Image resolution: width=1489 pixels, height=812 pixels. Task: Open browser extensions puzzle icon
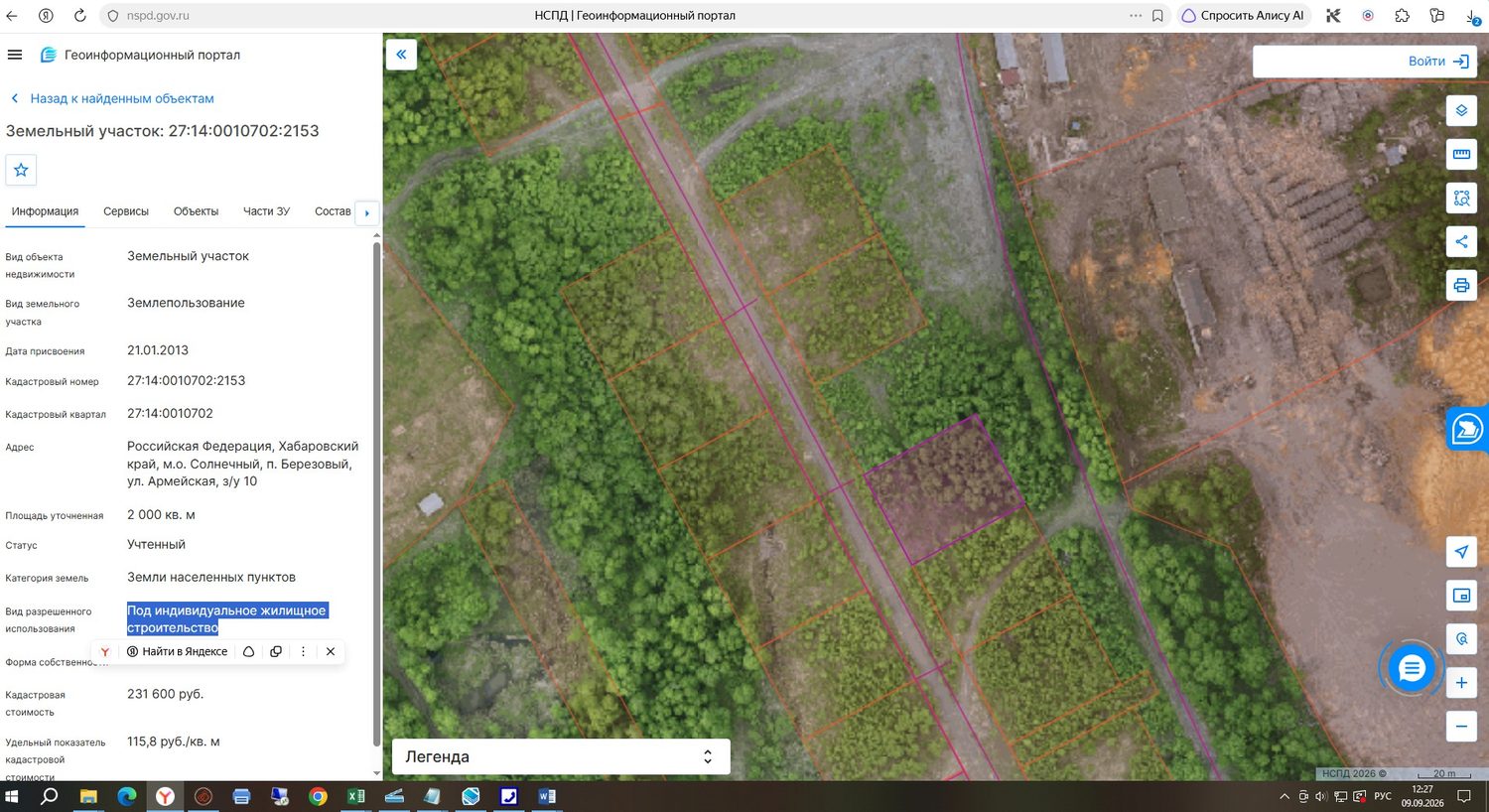1402,16
